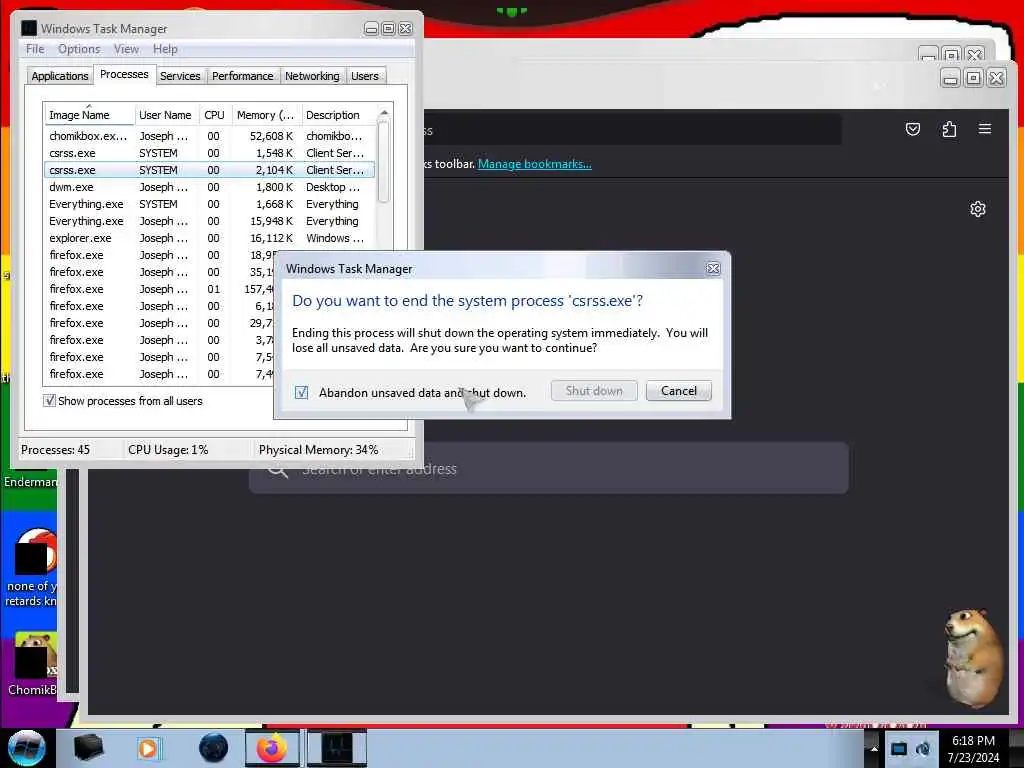Screen dimensions: 1024x768
Task: Click the process list scroll up arrow
Action: 384,113
